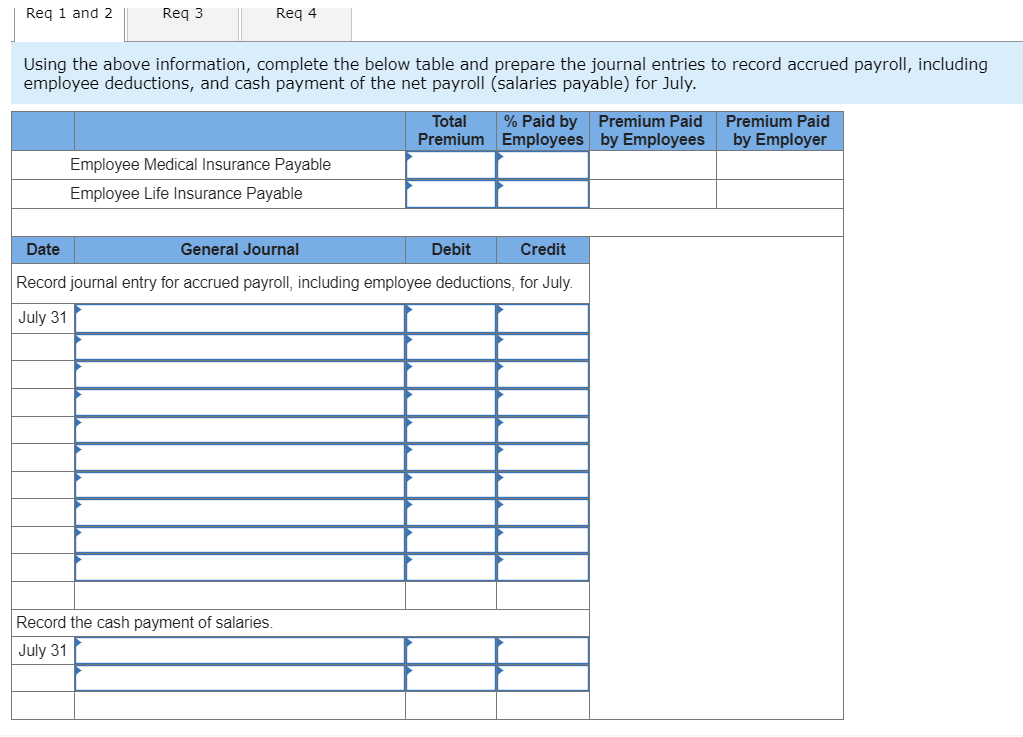1023x737 pixels.
Task: Open account dropdown in eighth payroll journal row
Action: 240,513
